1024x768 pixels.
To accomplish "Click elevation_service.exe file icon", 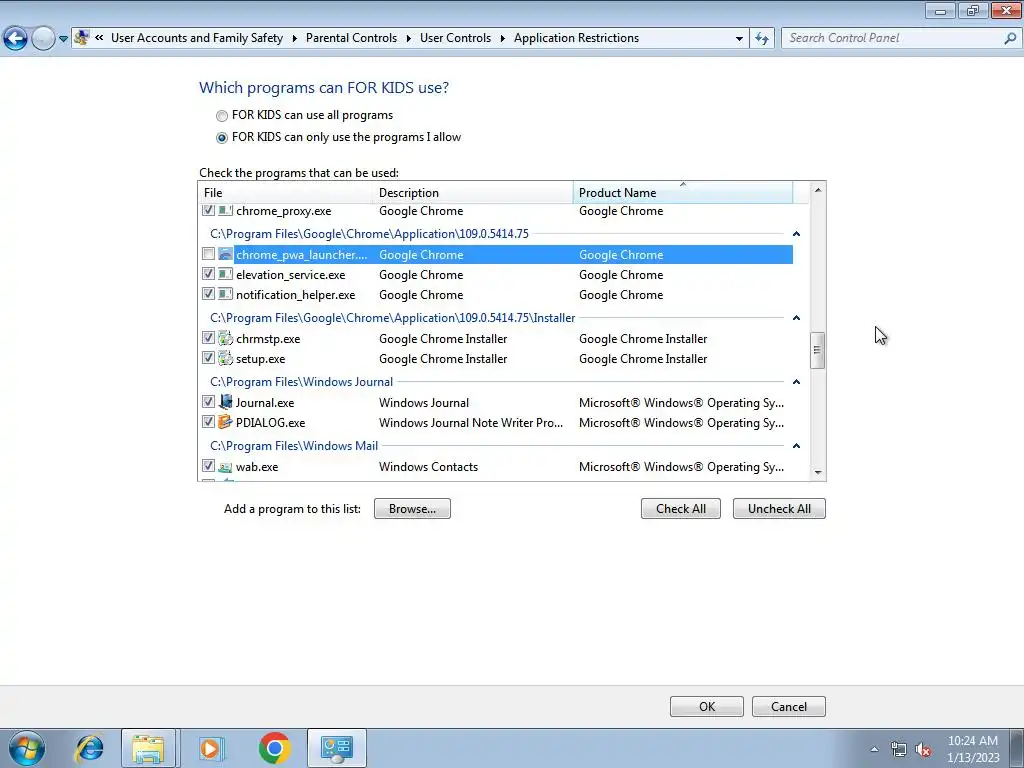I will click(225, 274).
